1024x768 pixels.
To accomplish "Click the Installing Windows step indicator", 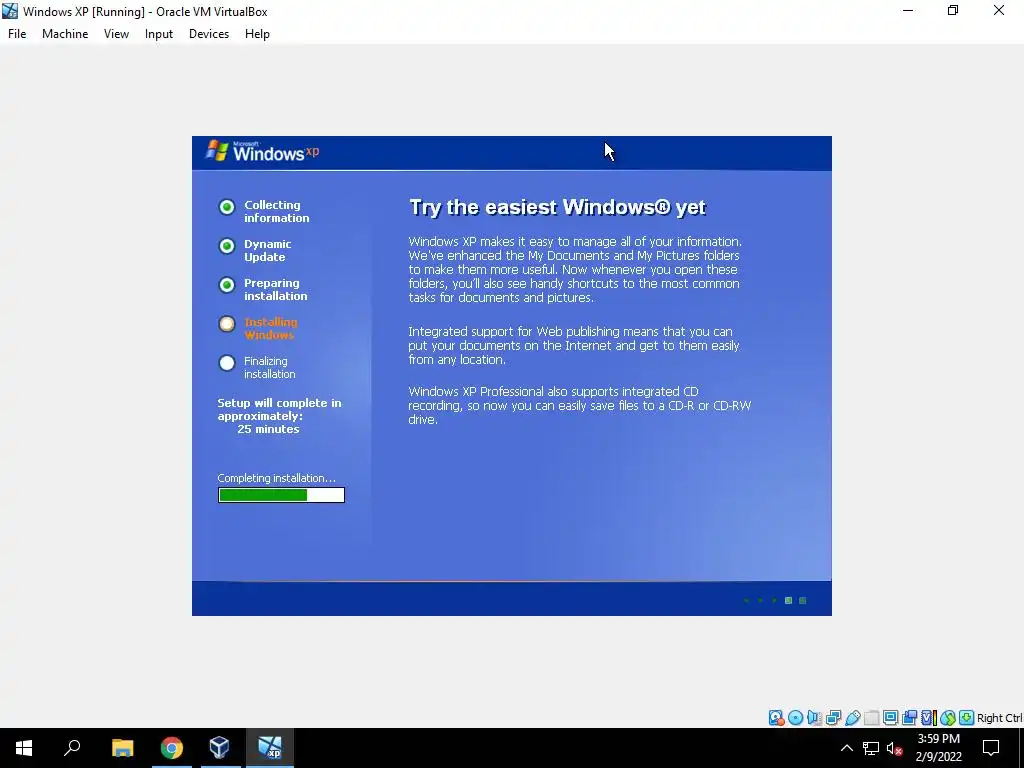I will [227, 324].
